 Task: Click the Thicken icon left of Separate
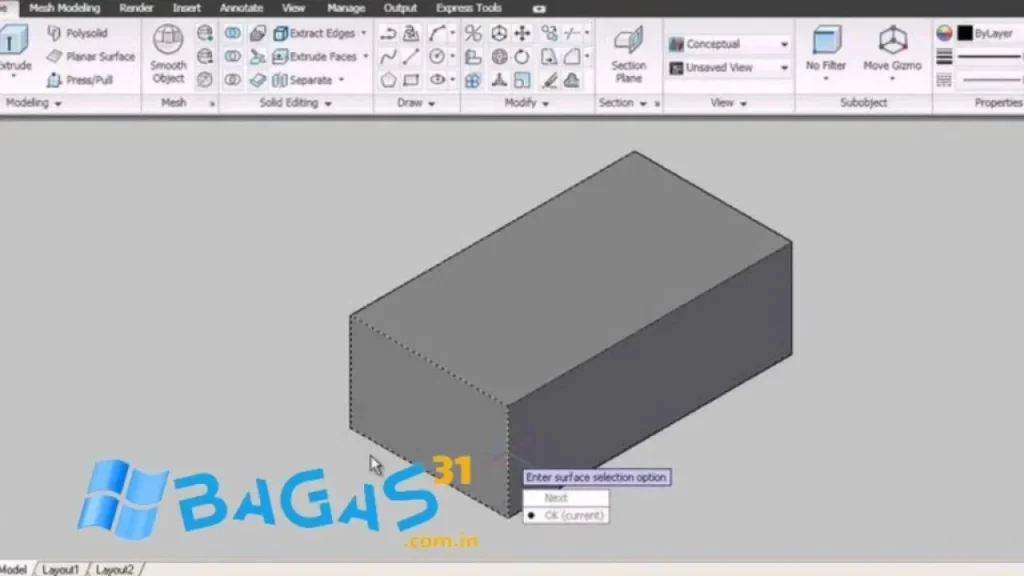(x=258, y=80)
